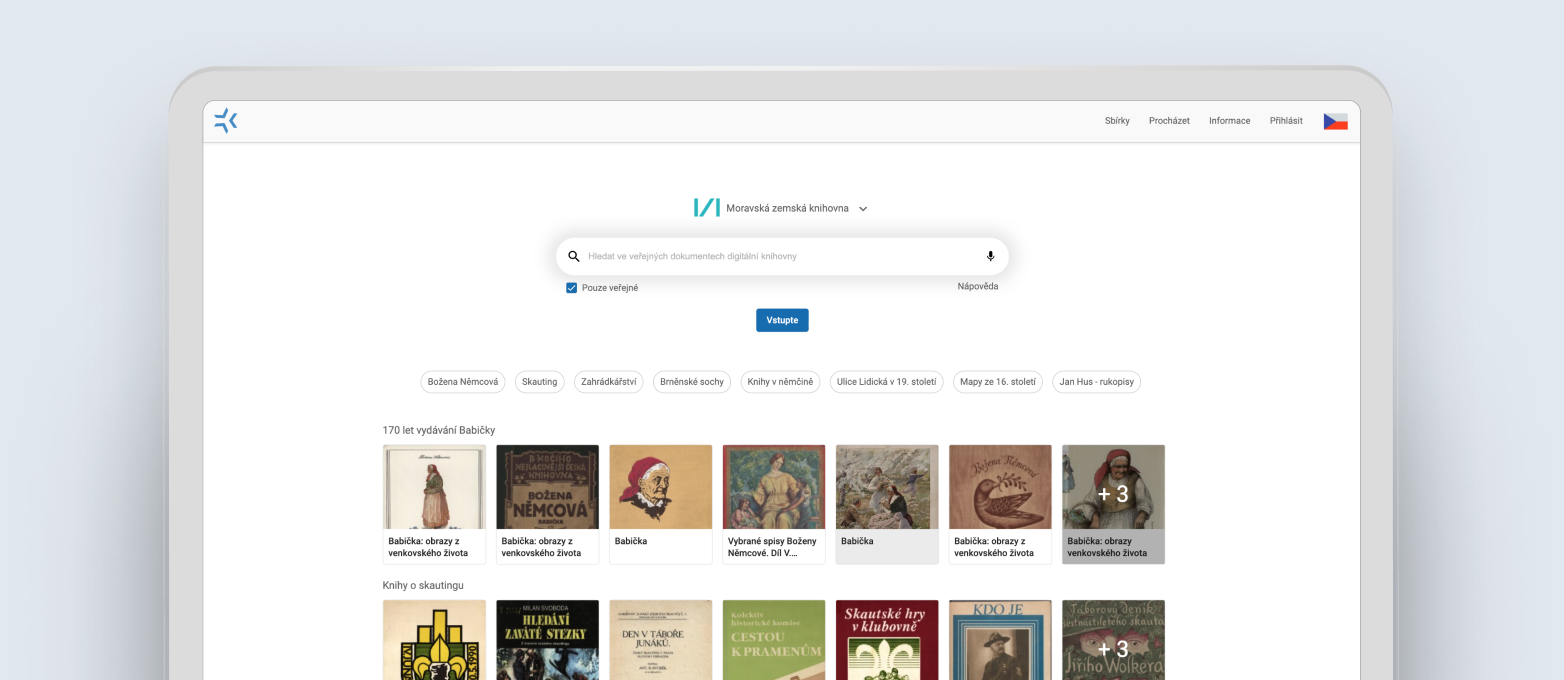Open the Moravská zemská knihovna dropdown label
The image size is (1564, 680).
click(x=787, y=208)
